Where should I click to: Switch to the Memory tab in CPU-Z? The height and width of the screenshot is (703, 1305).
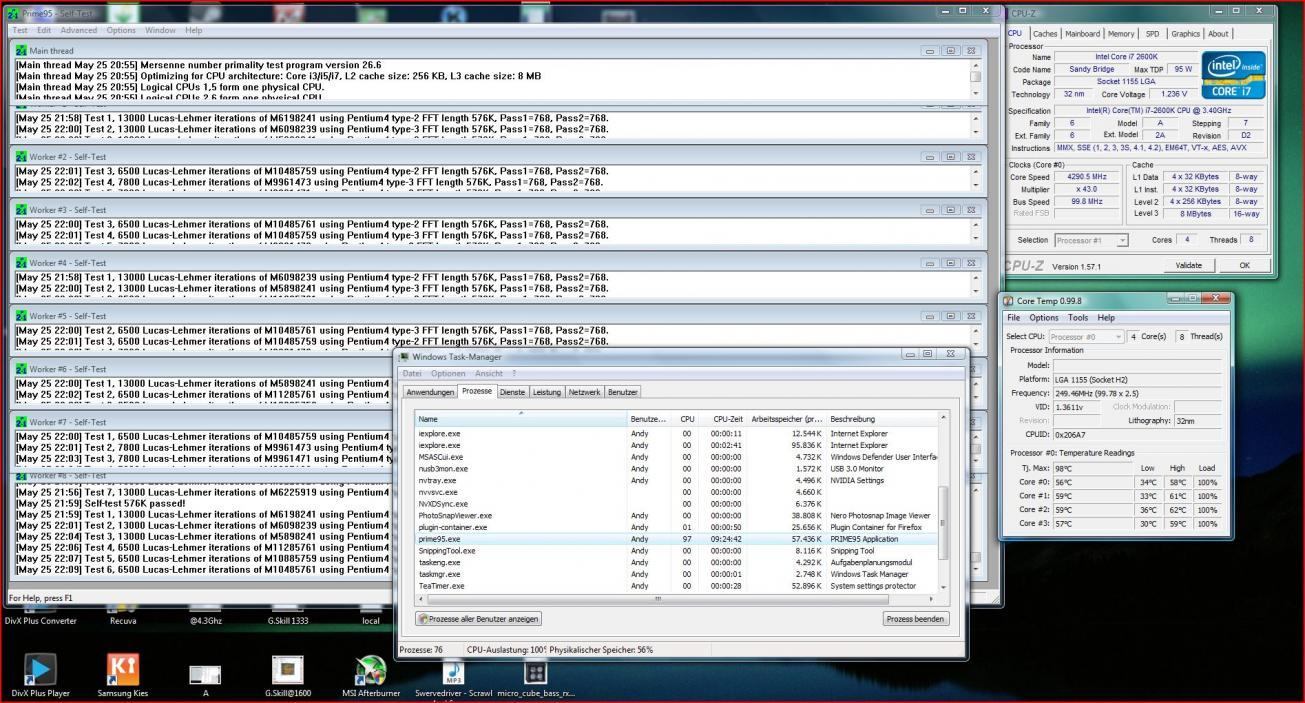pos(1121,34)
